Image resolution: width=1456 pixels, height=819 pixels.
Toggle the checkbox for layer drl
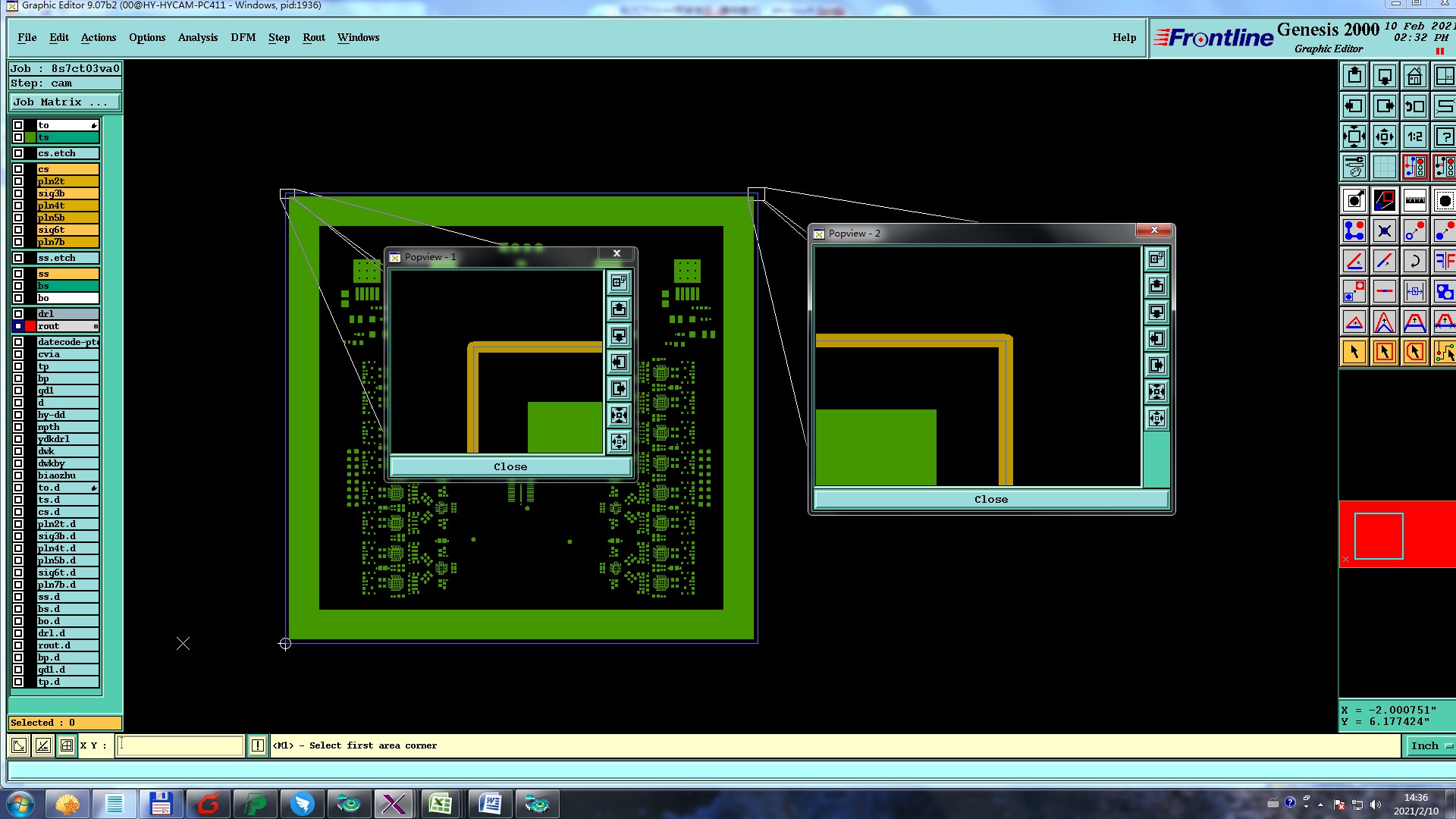click(18, 314)
